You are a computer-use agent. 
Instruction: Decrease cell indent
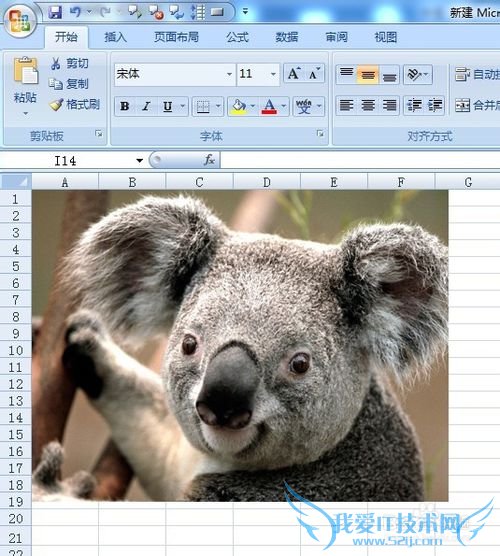coord(414,105)
